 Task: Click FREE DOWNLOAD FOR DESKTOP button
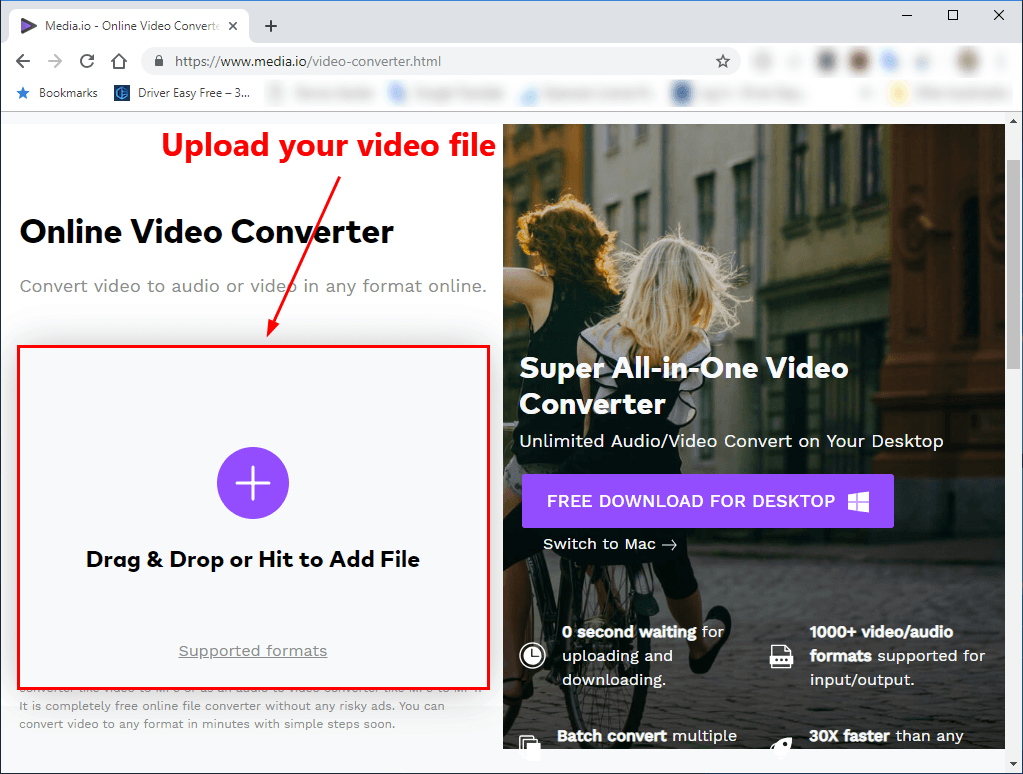point(707,501)
